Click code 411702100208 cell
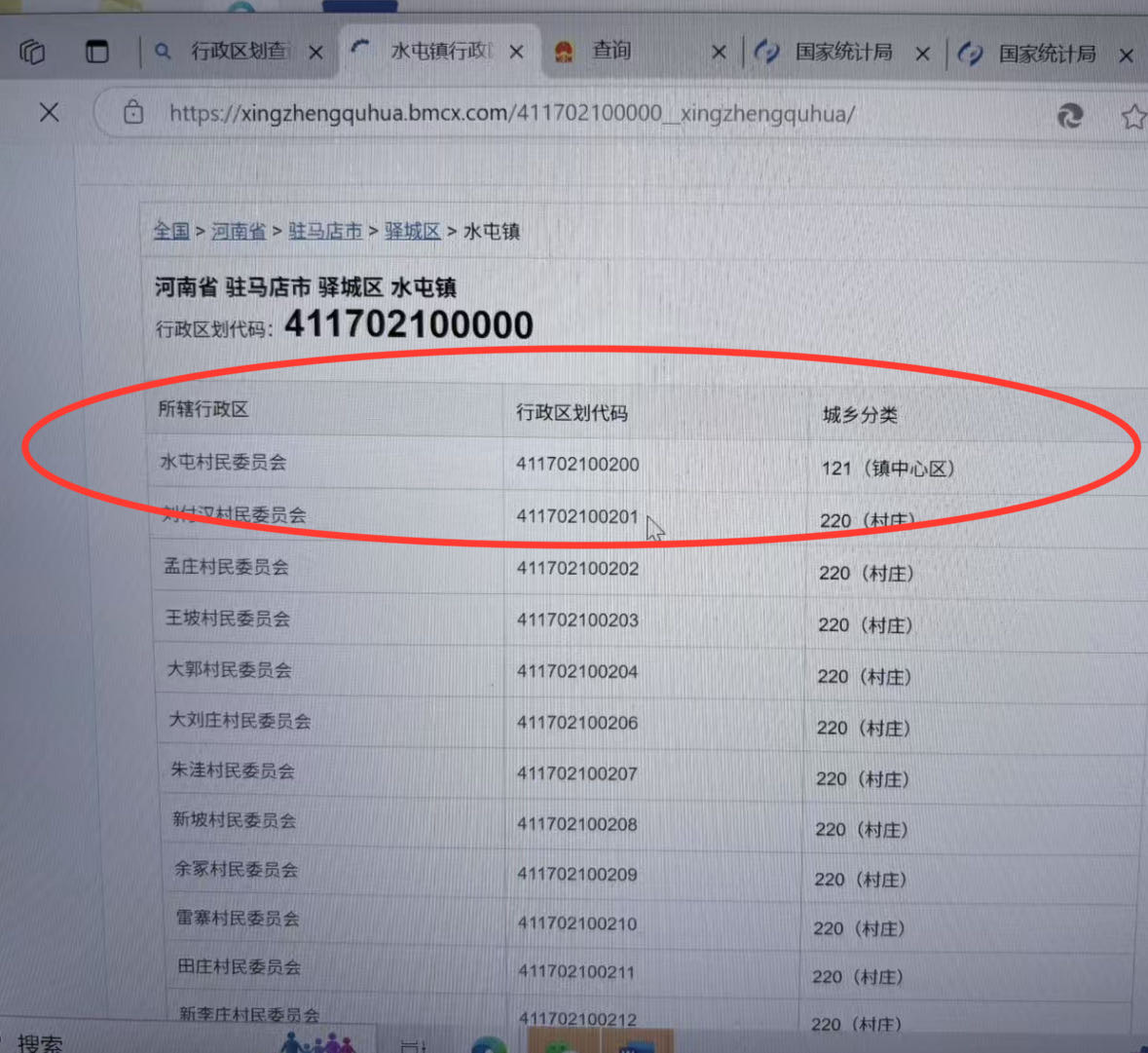Image resolution: width=1148 pixels, height=1053 pixels. (577, 824)
